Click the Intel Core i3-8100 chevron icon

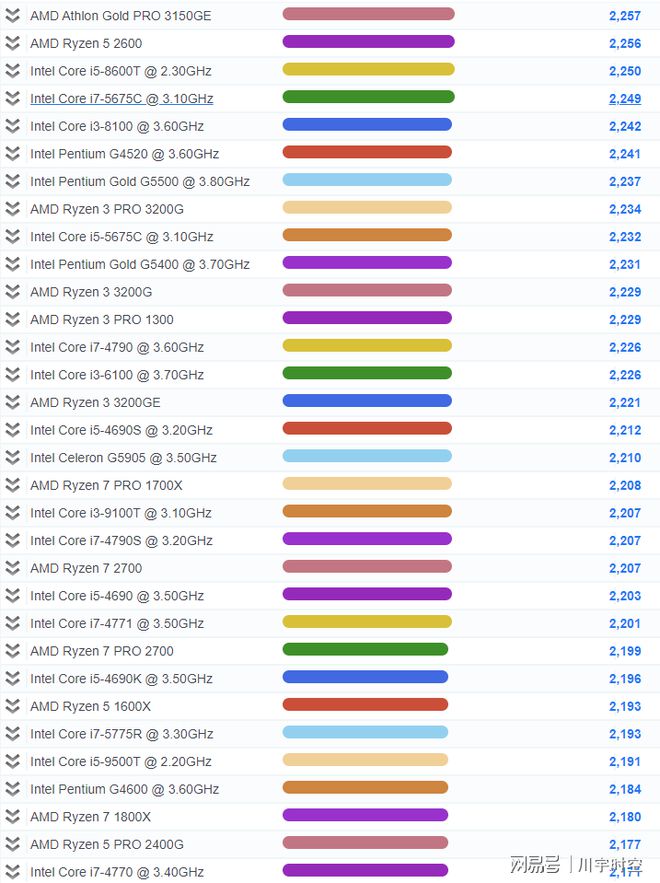12,126
